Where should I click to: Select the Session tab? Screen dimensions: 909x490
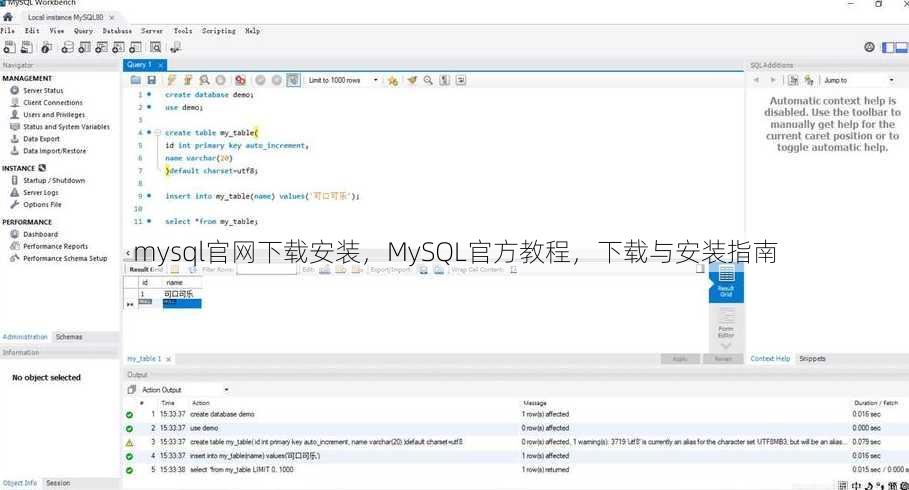pyautogui.click(x=58, y=482)
